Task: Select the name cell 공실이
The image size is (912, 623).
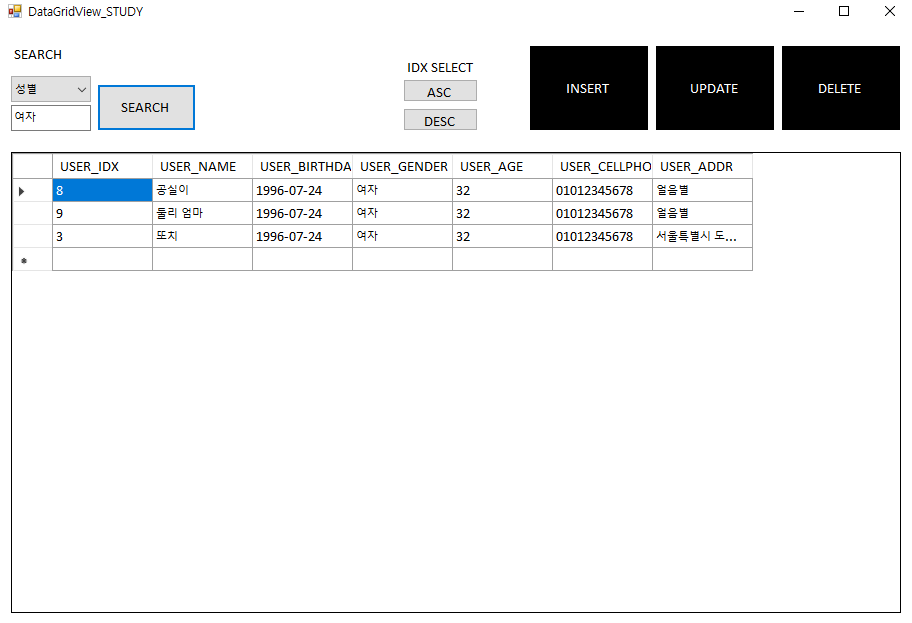Action: coord(202,190)
